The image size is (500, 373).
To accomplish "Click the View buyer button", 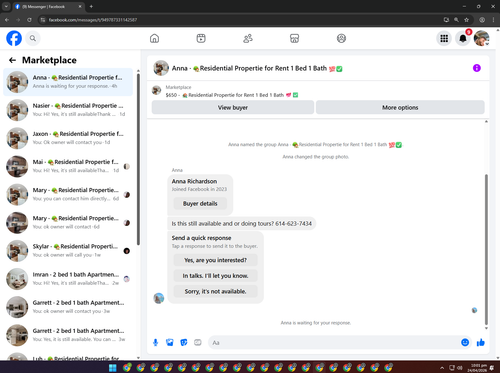I will (x=233, y=107).
